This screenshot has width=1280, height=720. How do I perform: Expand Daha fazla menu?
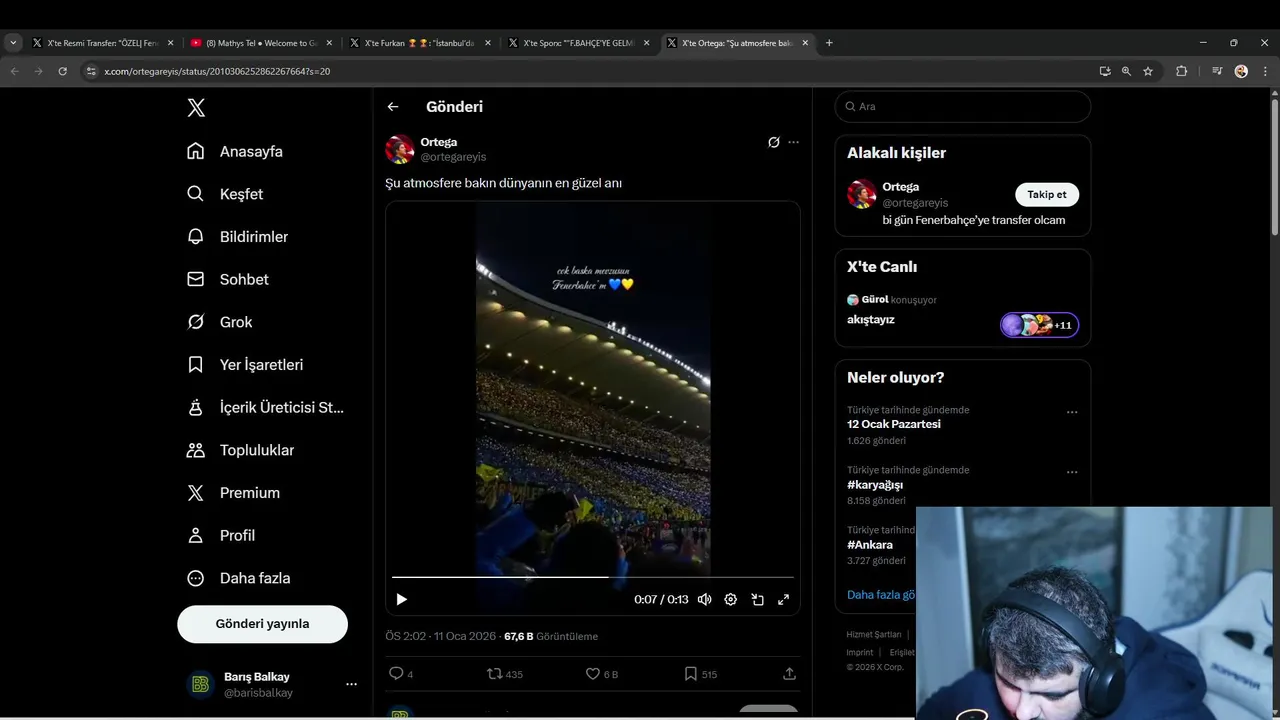(x=239, y=578)
